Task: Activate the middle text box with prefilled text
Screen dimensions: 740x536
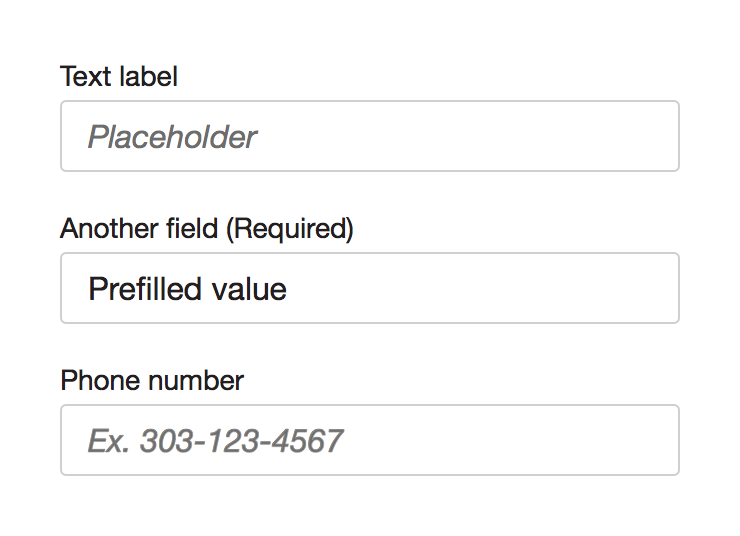Action: [x=370, y=288]
